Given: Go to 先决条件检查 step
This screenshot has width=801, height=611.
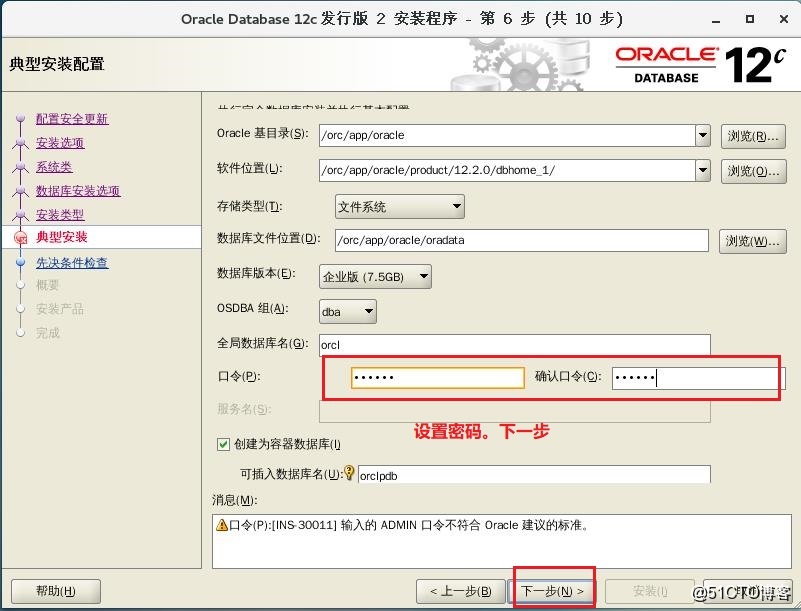Looking at the screenshot, I should point(72,263).
